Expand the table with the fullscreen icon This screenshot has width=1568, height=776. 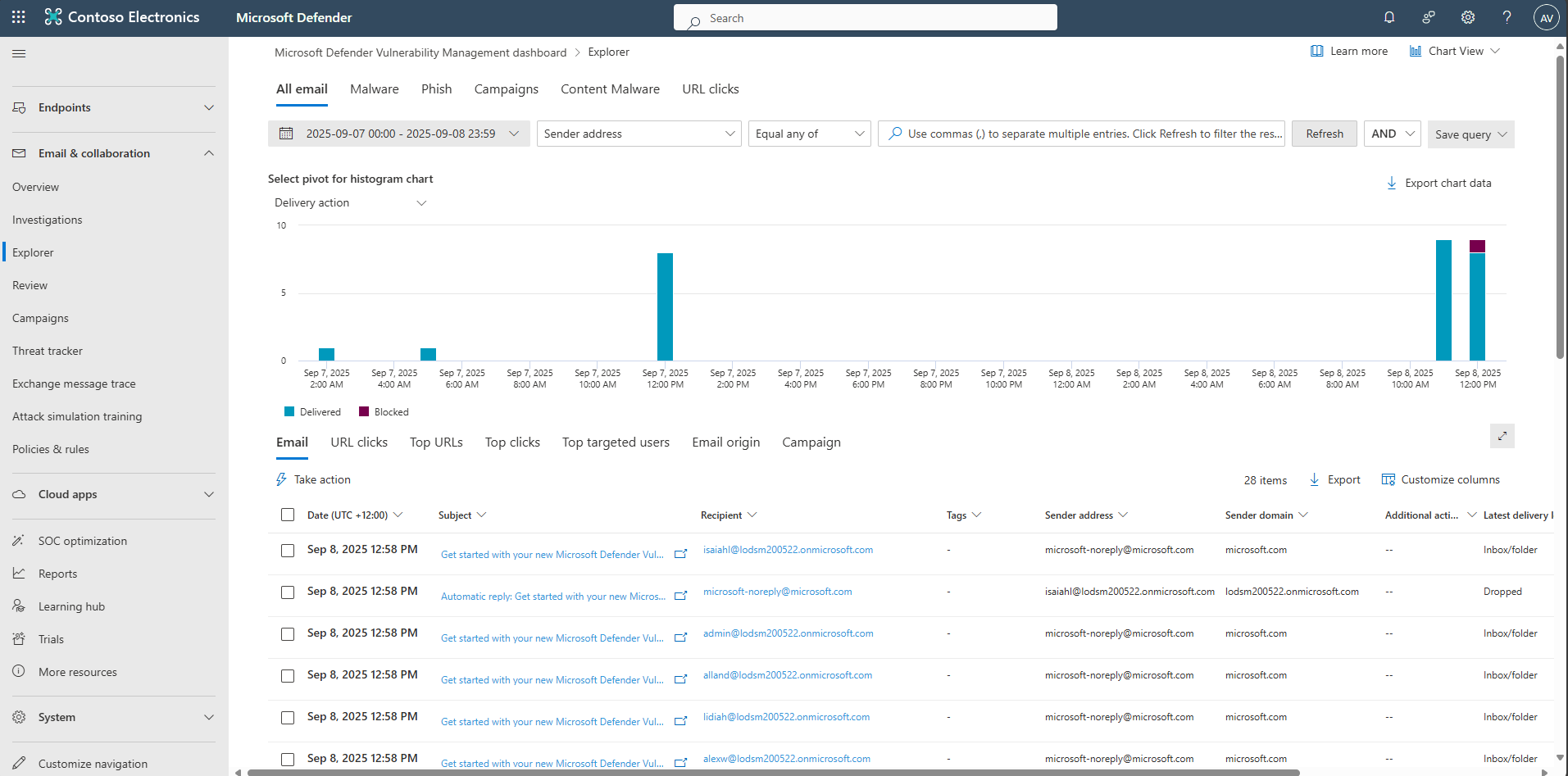click(x=1502, y=436)
